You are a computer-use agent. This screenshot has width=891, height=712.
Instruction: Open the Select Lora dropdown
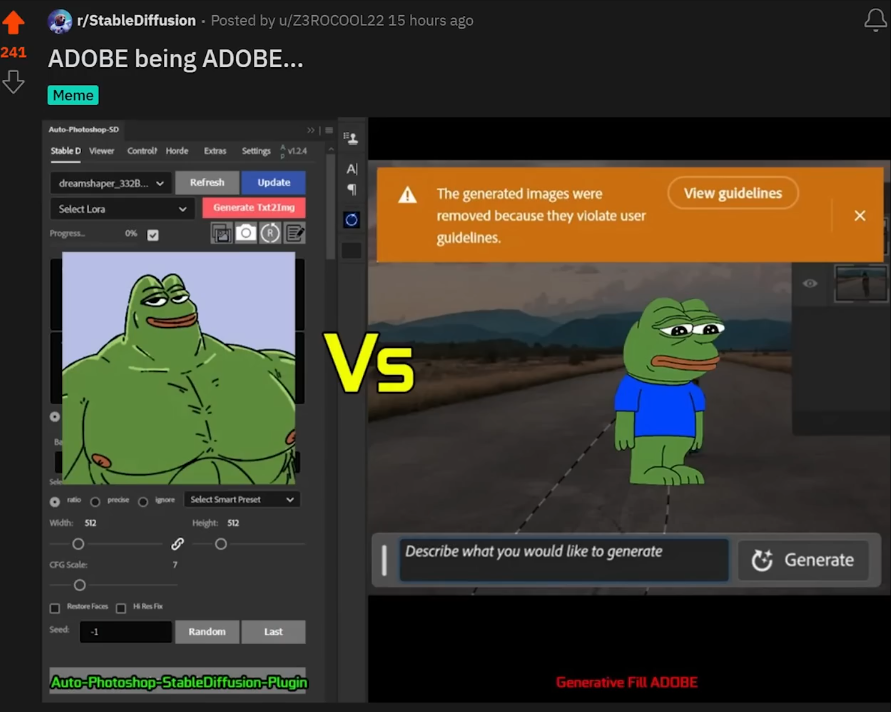click(x=122, y=209)
